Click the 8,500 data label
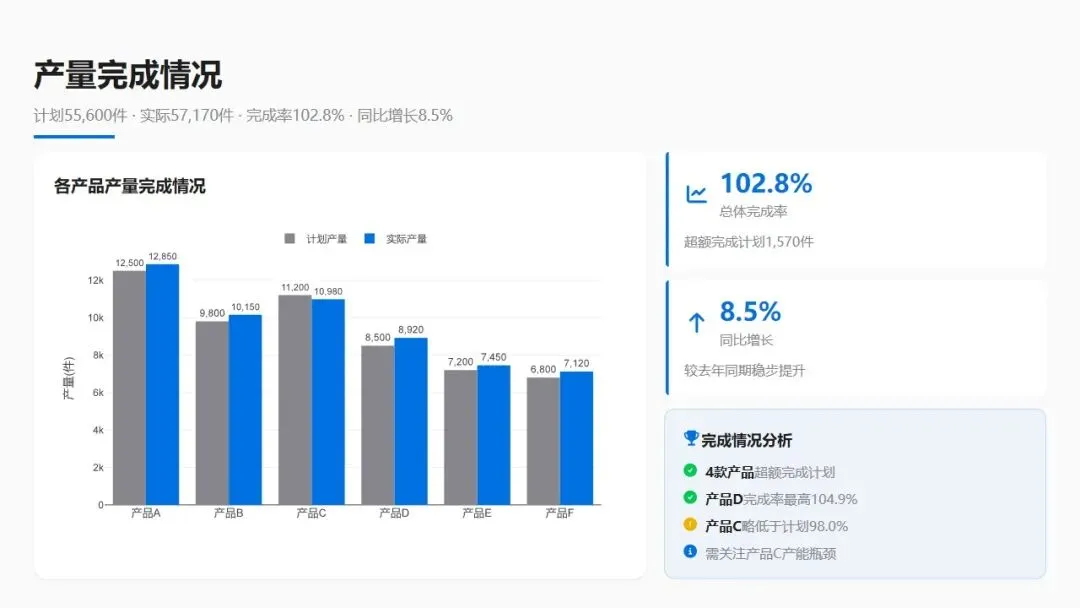The width and height of the screenshot is (1080, 608). pos(377,337)
